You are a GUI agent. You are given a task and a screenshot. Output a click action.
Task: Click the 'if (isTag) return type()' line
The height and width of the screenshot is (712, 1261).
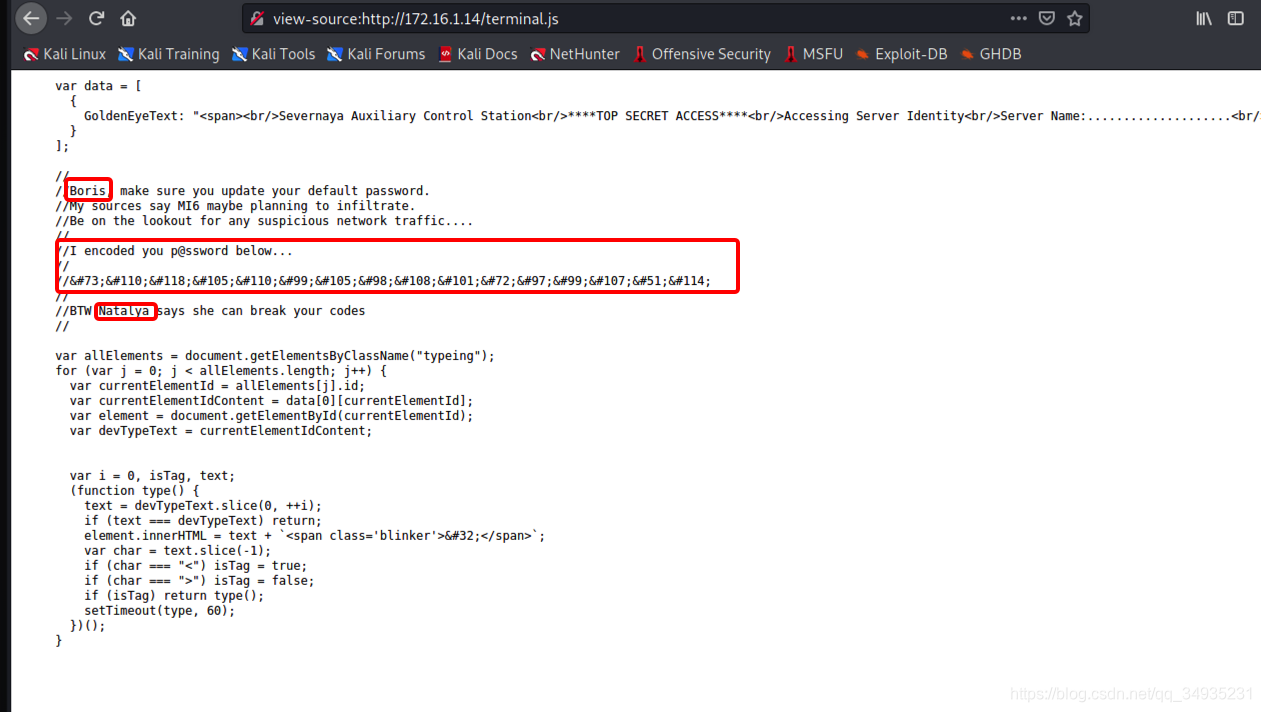click(174, 596)
